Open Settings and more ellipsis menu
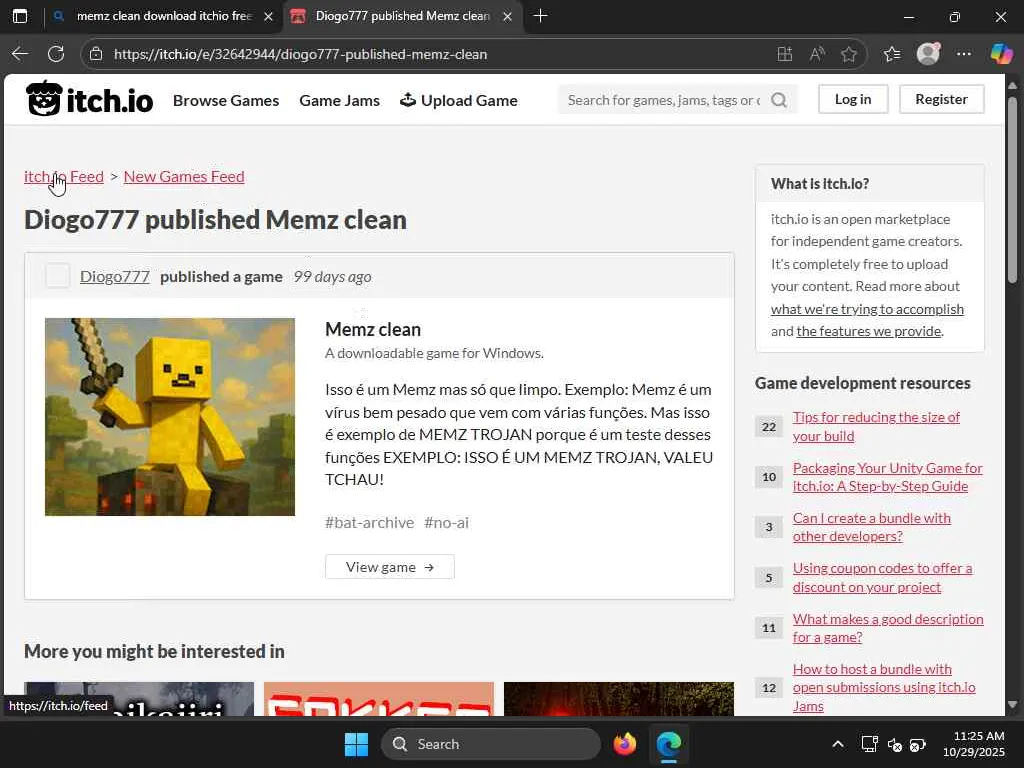The image size is (1024, 768). [x=963, y=54]
